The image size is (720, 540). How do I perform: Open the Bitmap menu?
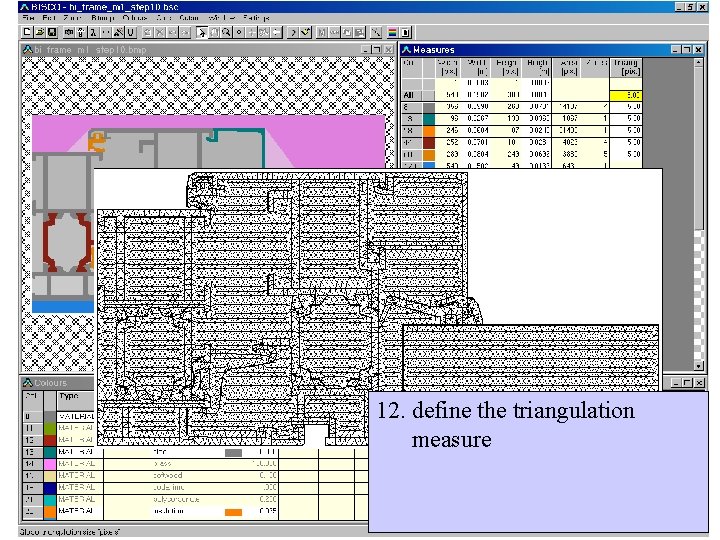[x=102, y=18]
